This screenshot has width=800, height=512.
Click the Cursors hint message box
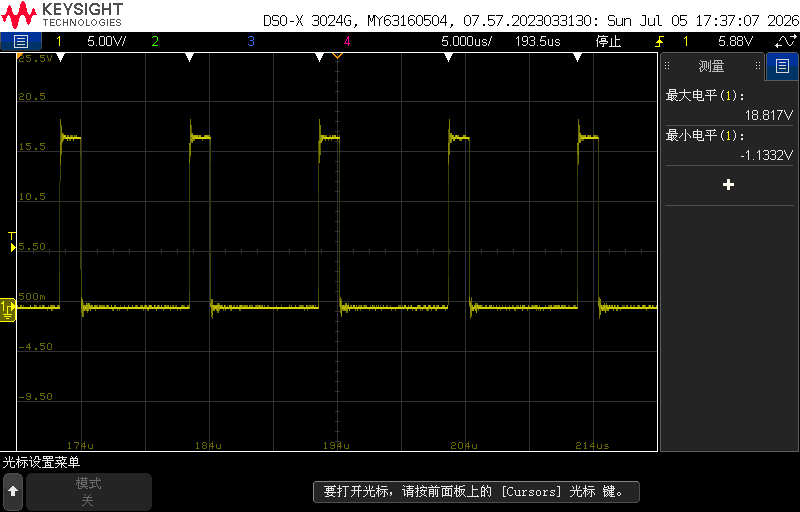tap(476, 492)
